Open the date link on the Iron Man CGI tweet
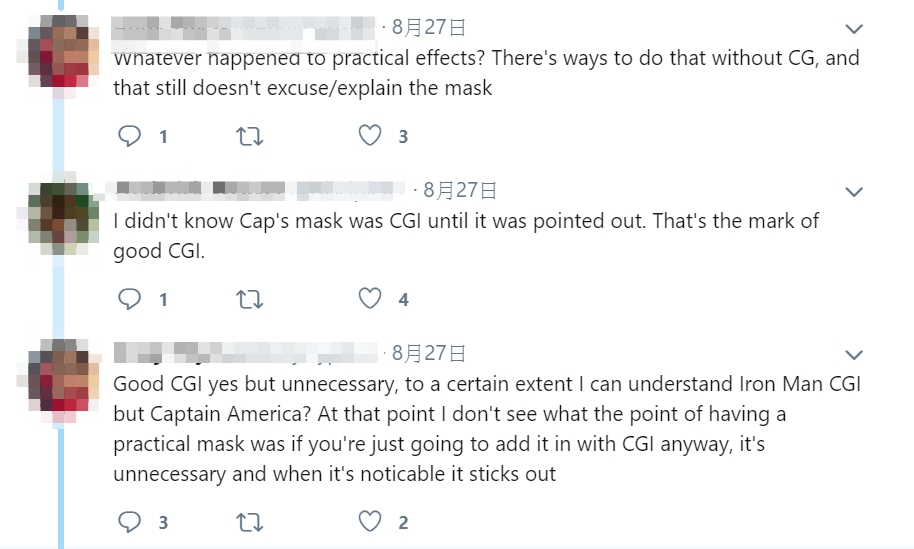The image size is (914, 549). (429, 353)
